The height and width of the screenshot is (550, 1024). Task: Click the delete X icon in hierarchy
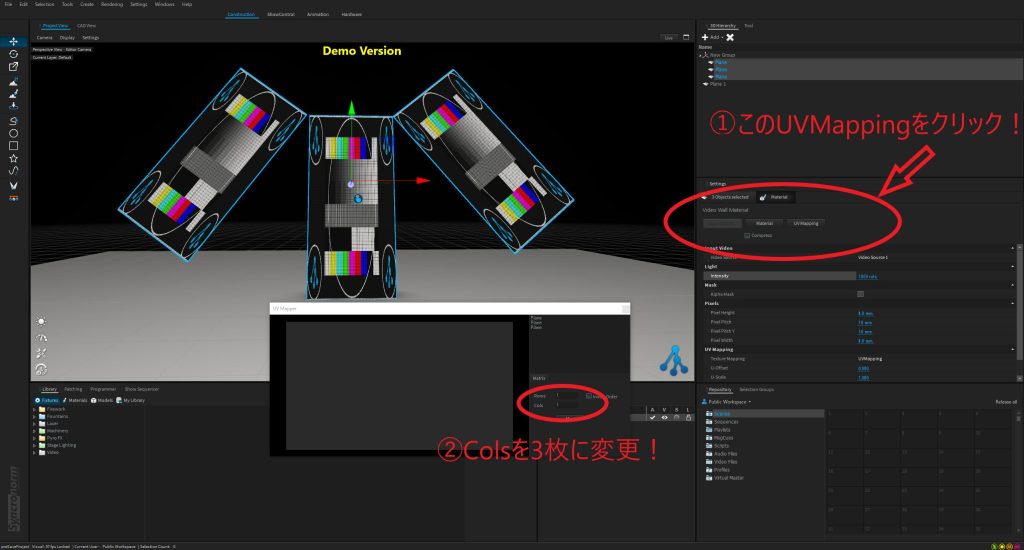tap(730, 37)
